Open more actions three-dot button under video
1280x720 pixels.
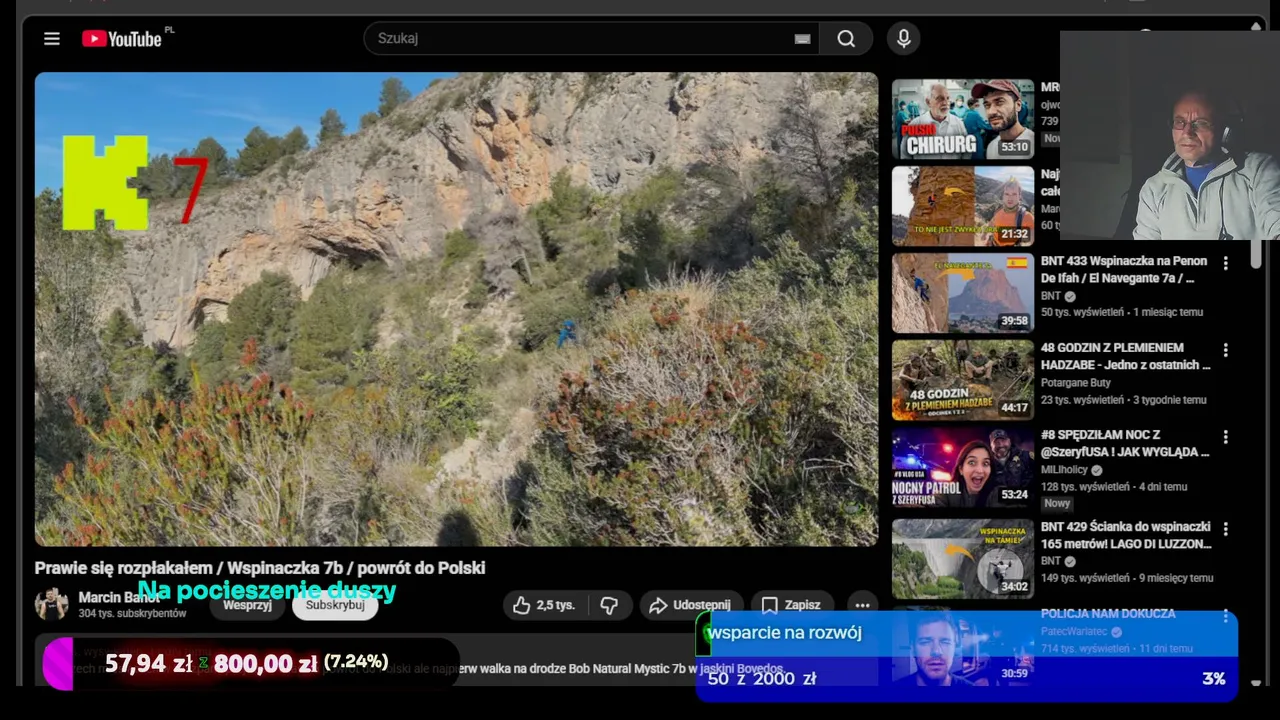862,605
